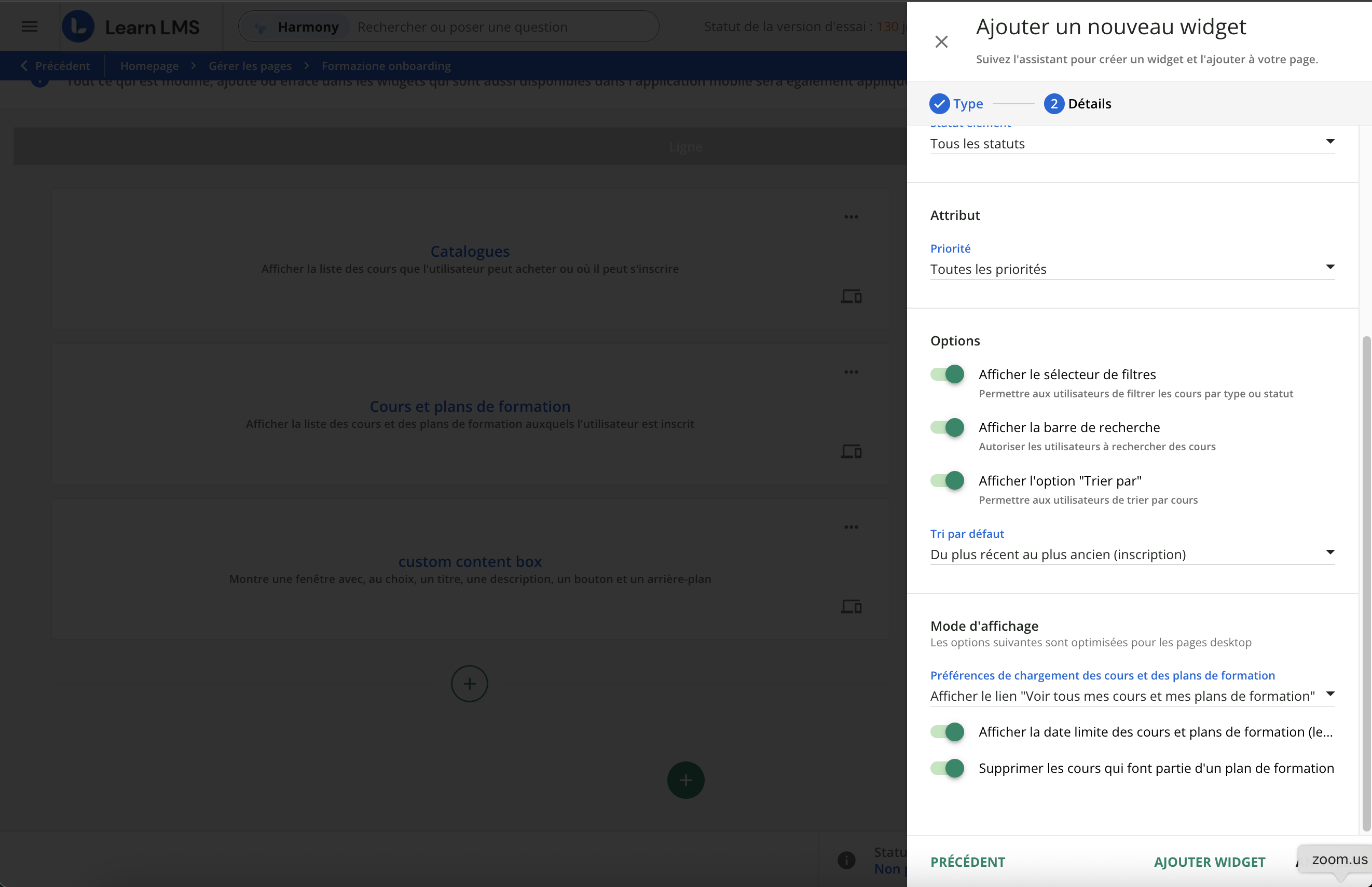
Task: Add widget with outlined plus circle
Action: pos(469,684)
